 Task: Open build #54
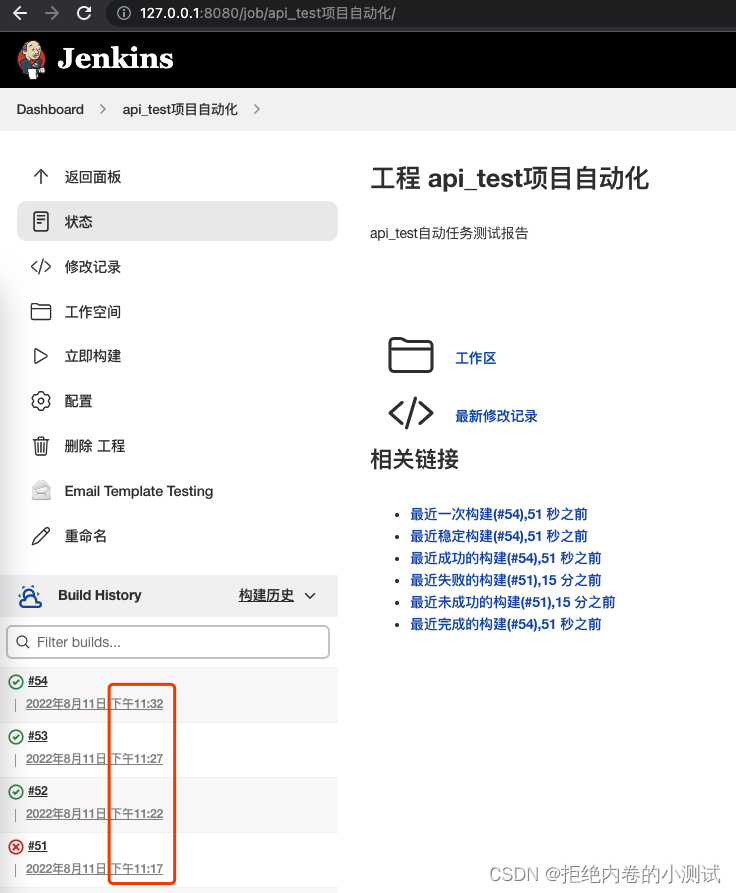(x=38, y=681)
